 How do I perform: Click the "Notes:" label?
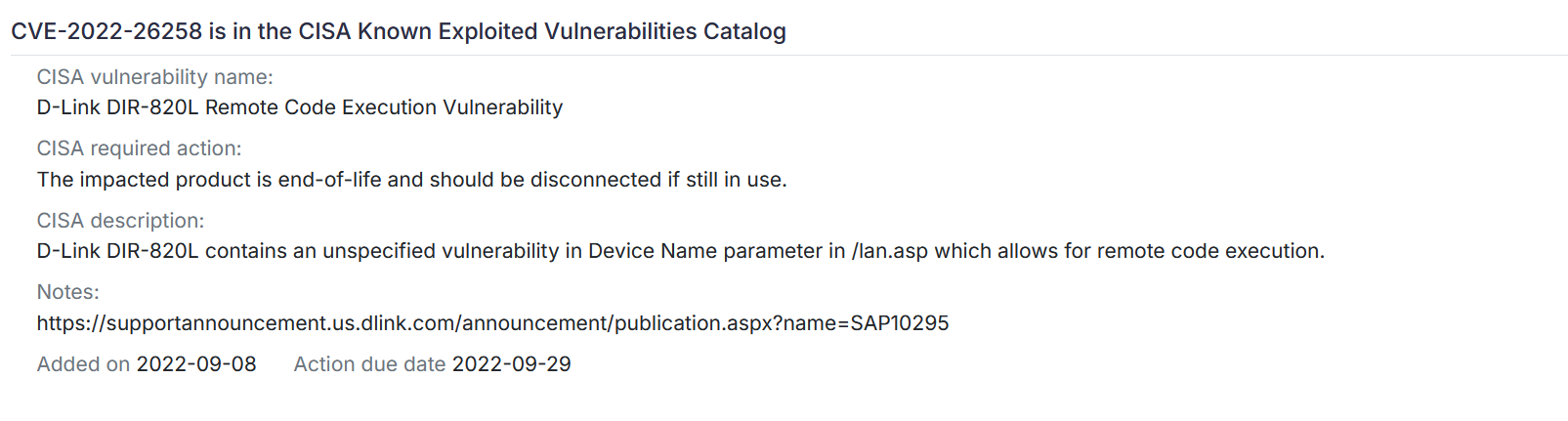pyautogui.click(x=68, y=292)
